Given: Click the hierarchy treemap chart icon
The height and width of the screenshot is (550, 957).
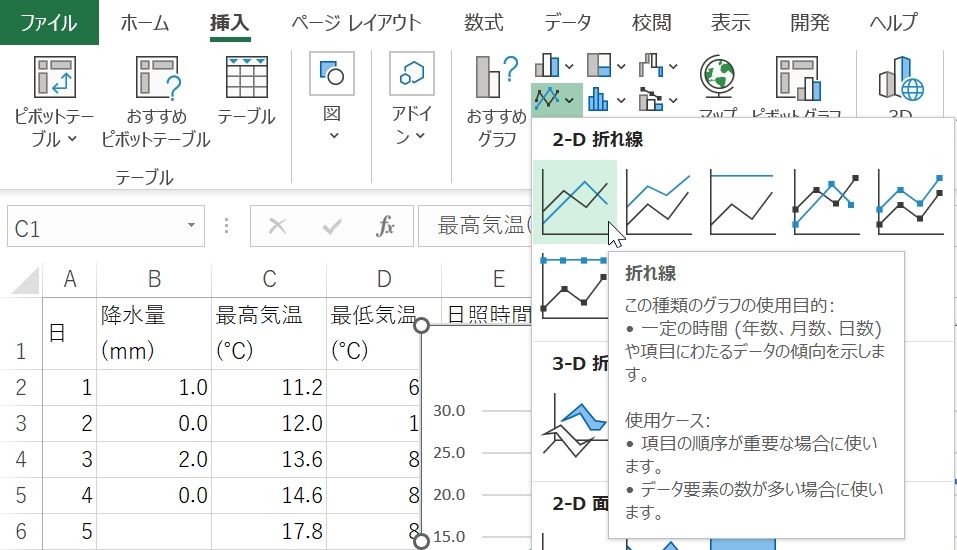Looking at the screenshot, I should [x=599, y=65].
